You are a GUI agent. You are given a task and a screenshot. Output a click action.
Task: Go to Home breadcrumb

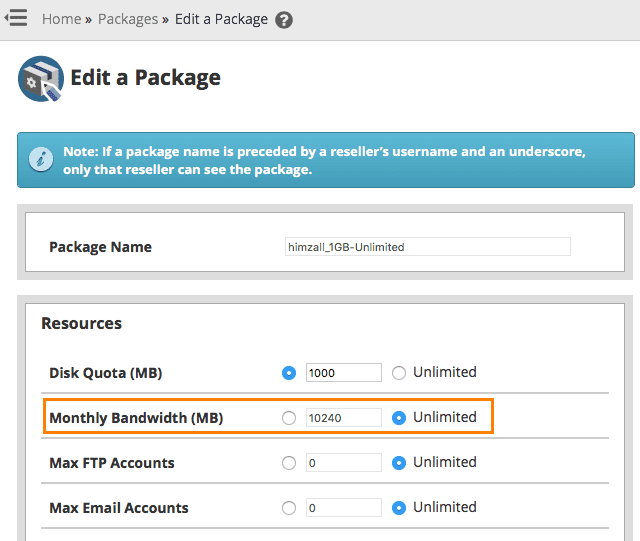[x=62, y=19]
